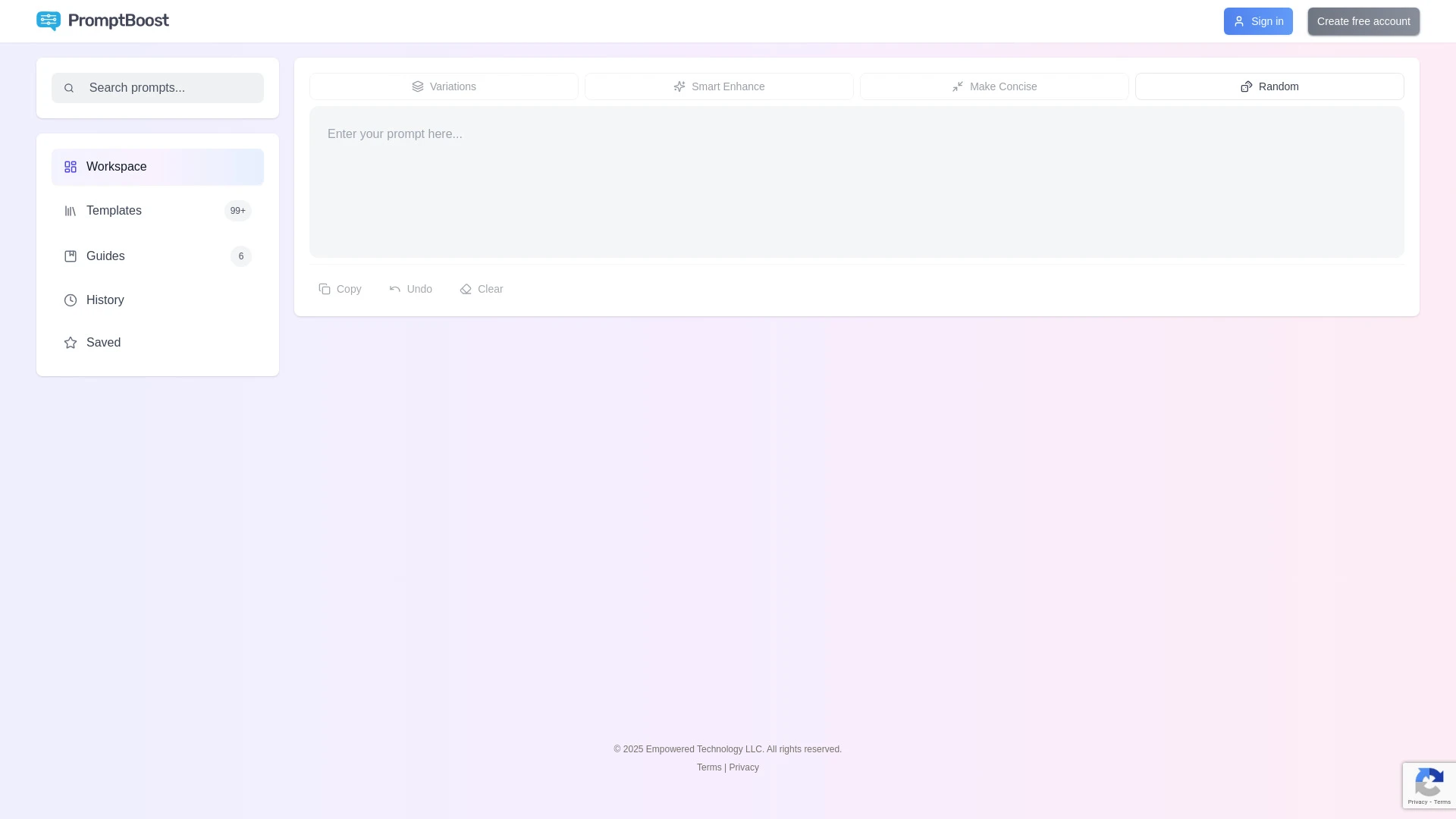This screenshot has height=819, width=1456.
Task: Click the PromptBoost logo icon
Action: [49, 20]
